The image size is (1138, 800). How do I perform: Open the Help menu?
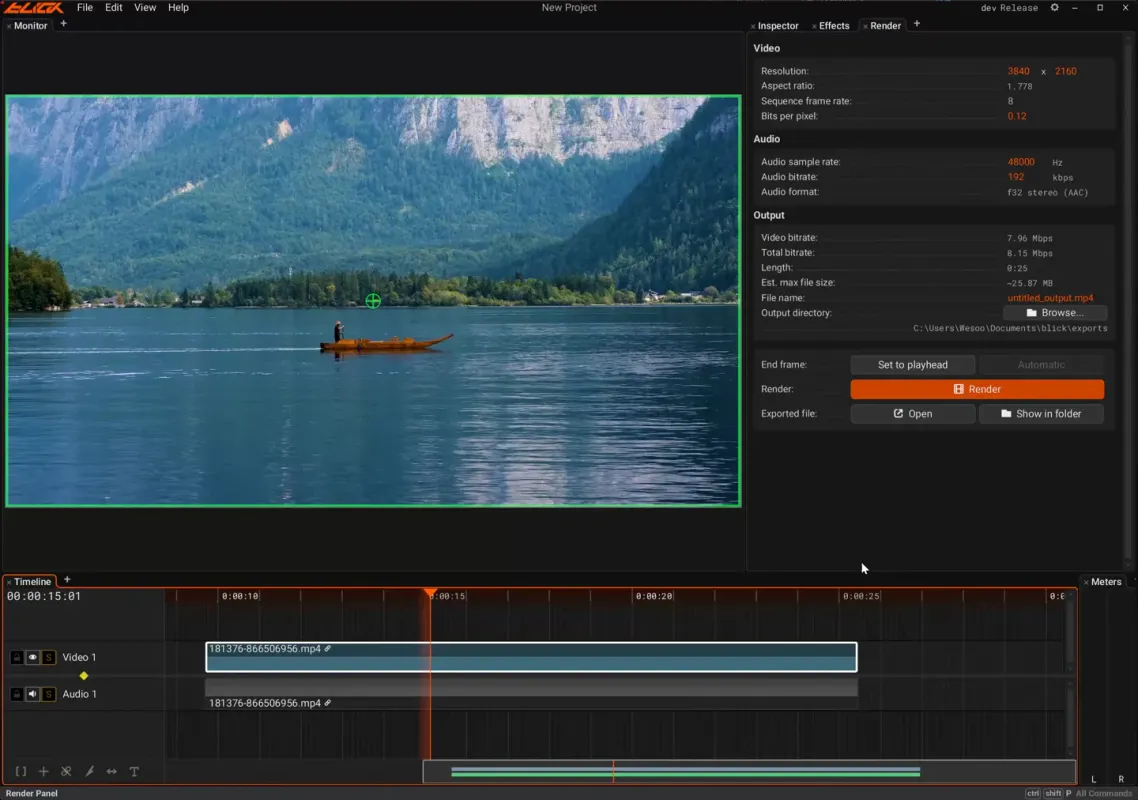tap(178, 7)
